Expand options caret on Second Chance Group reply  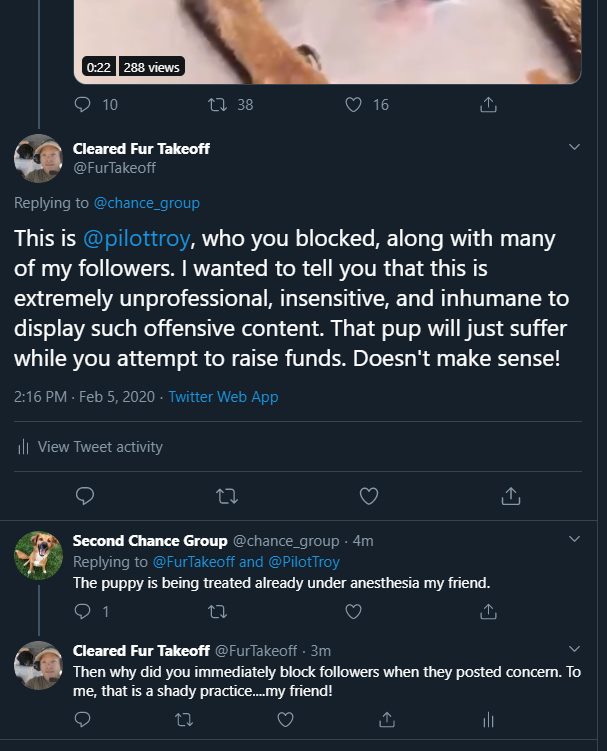pyautogui.click(x=574, y=539)
